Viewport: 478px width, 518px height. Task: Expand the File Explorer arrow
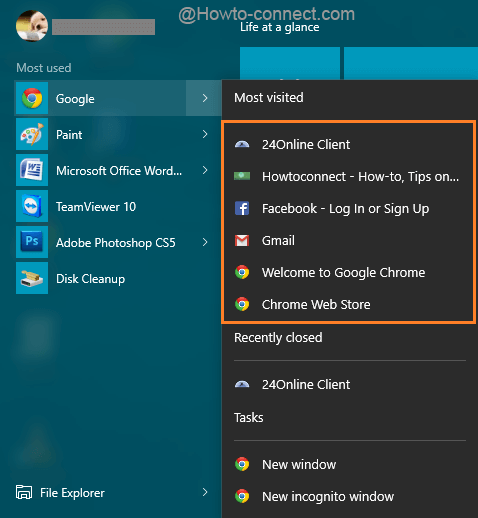pyautogui.click(x=205, y=492)
